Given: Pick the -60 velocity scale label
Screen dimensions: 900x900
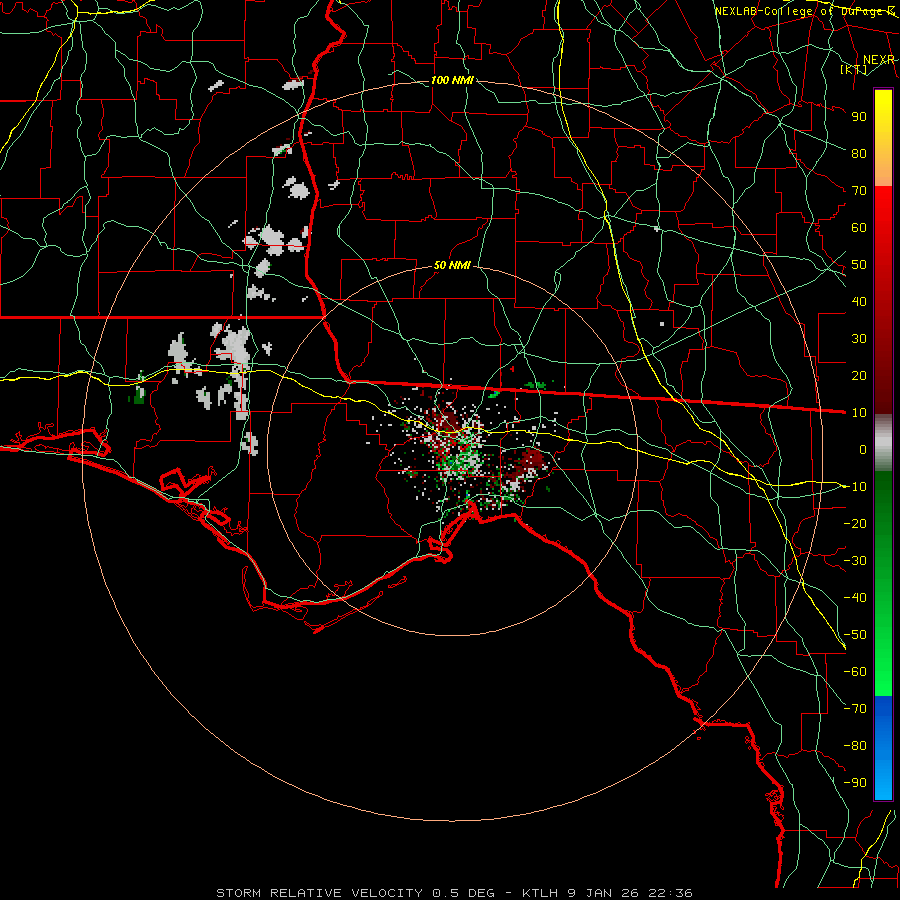Looking at the screenshot, I should (x=855, y=672).
